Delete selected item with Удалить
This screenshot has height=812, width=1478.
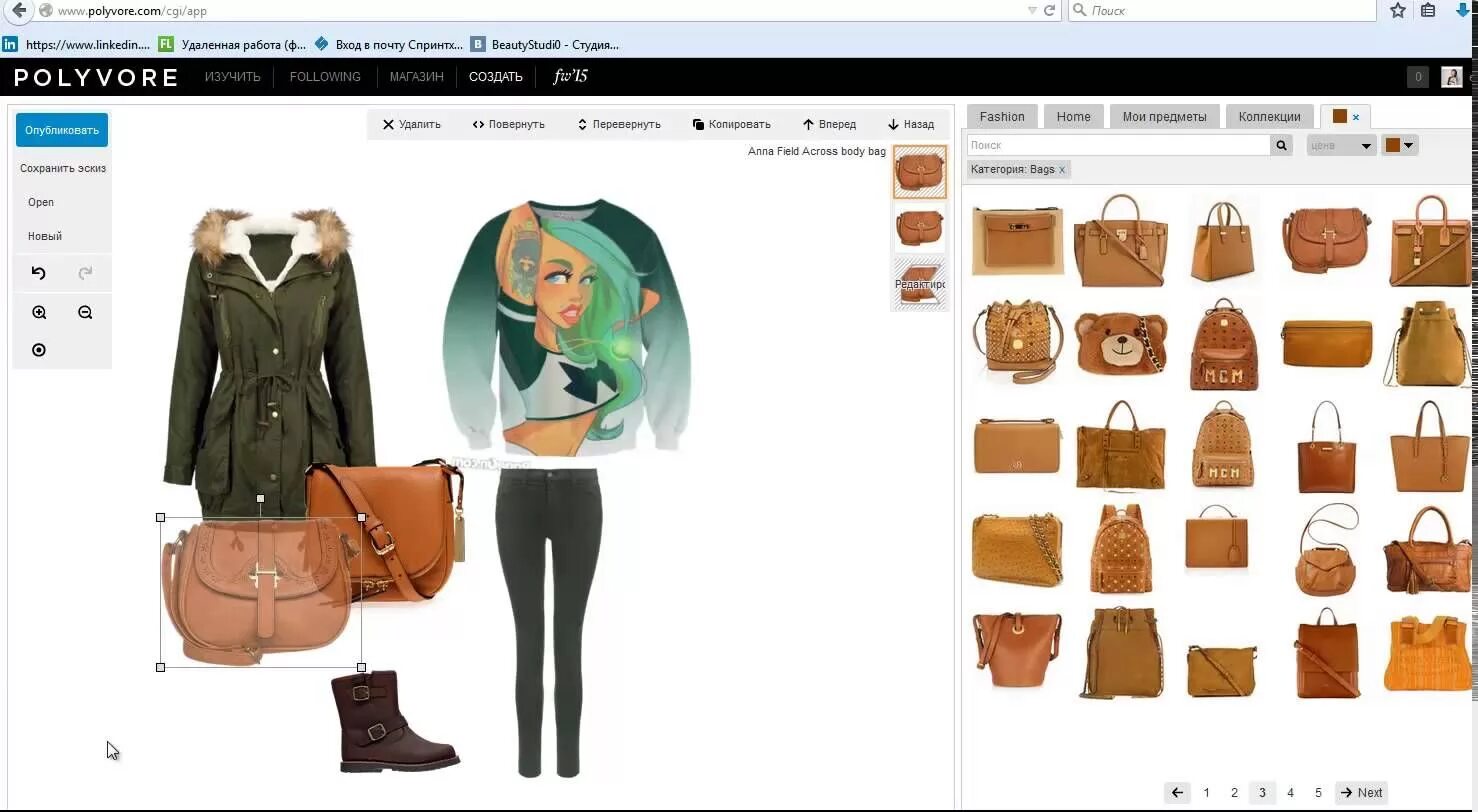click(411, 124)
